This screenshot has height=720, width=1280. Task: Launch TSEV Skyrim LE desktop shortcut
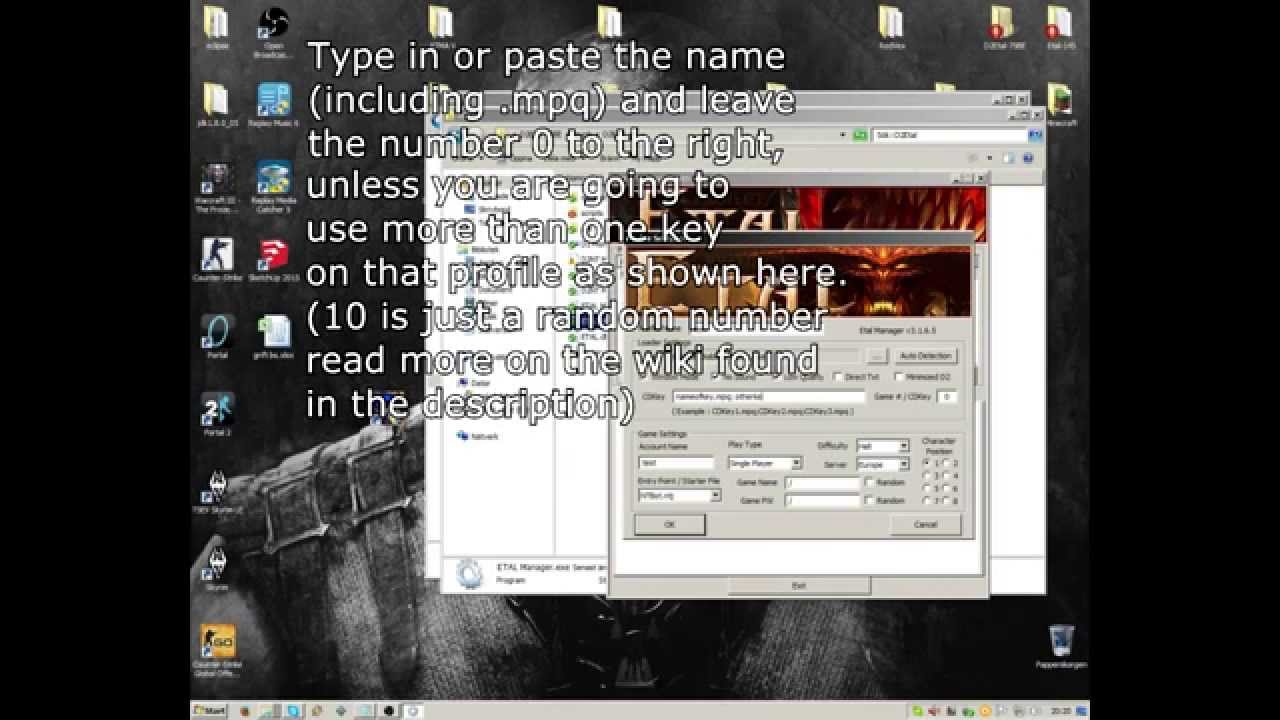(x=217, y=491)
